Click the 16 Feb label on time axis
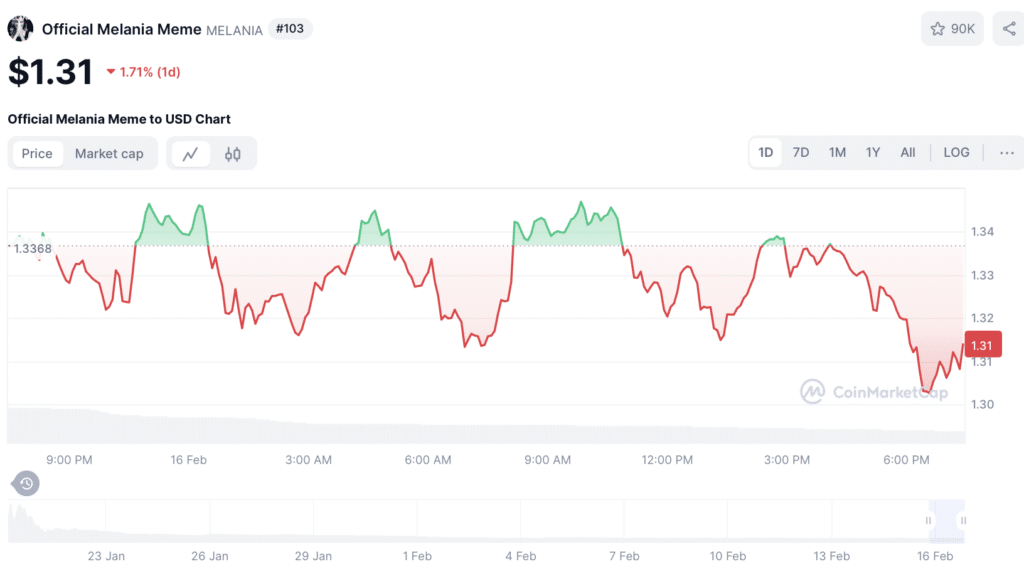Screen dimensions: 1024x569 [x=189, y=460]
